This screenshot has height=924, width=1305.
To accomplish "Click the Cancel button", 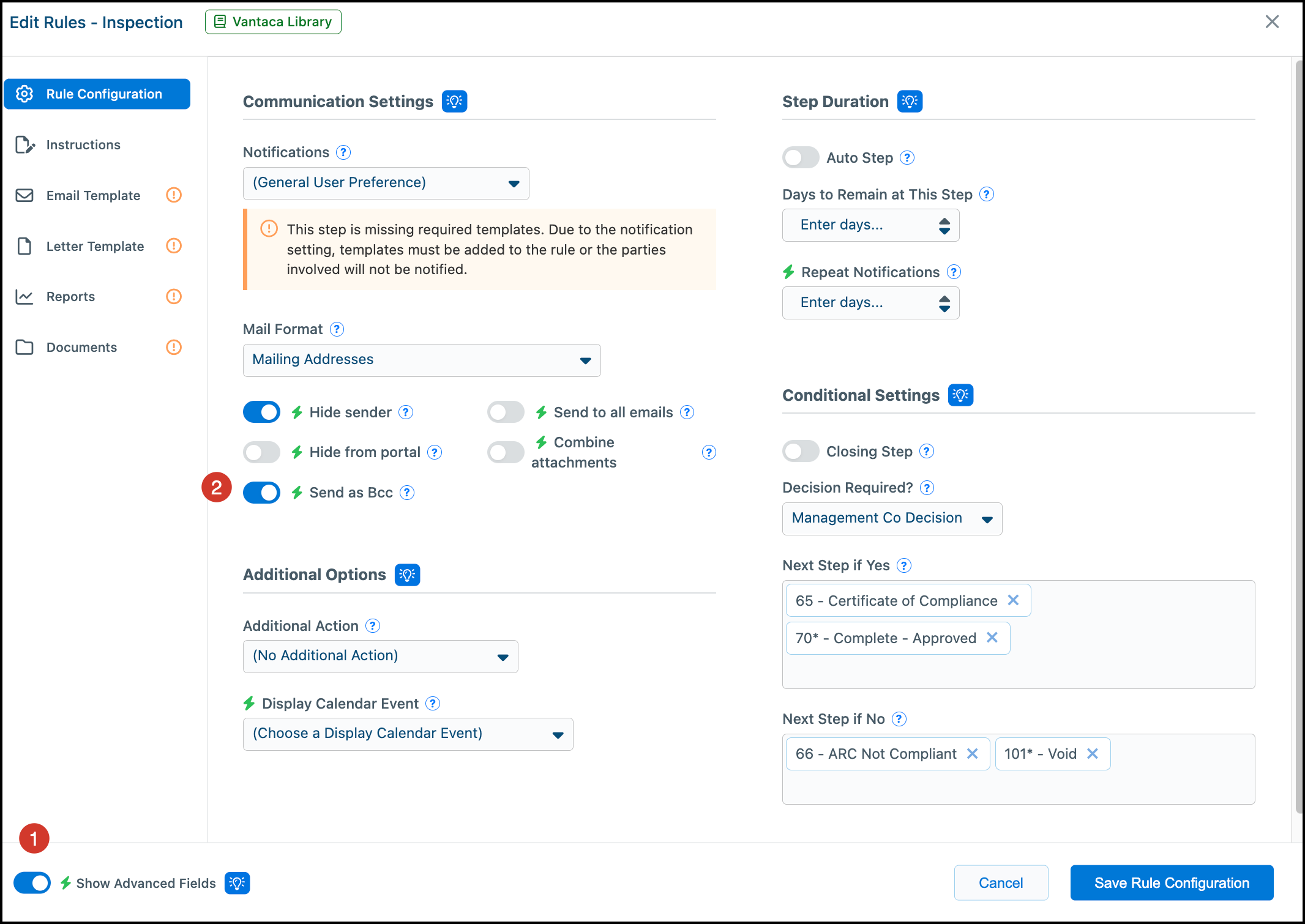I will pyautogui.click(x=1001, y=883).
